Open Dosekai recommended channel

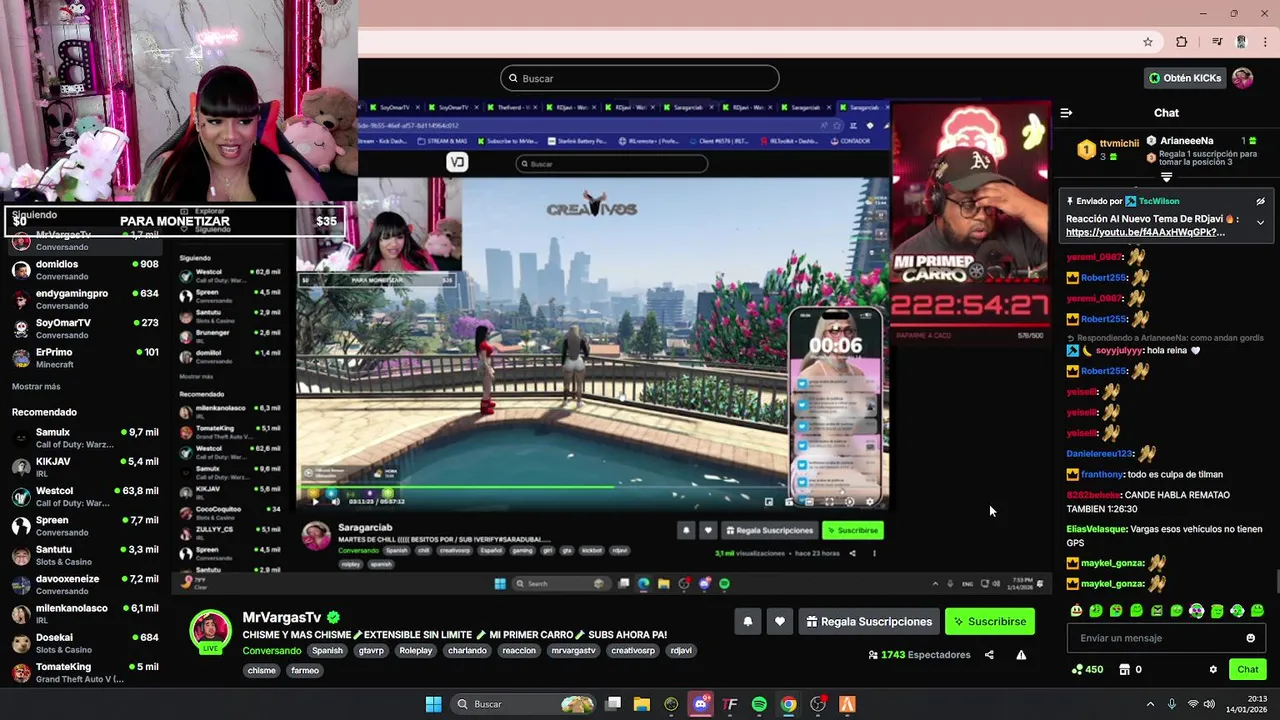pyautogui.click(x=86, y=643)
